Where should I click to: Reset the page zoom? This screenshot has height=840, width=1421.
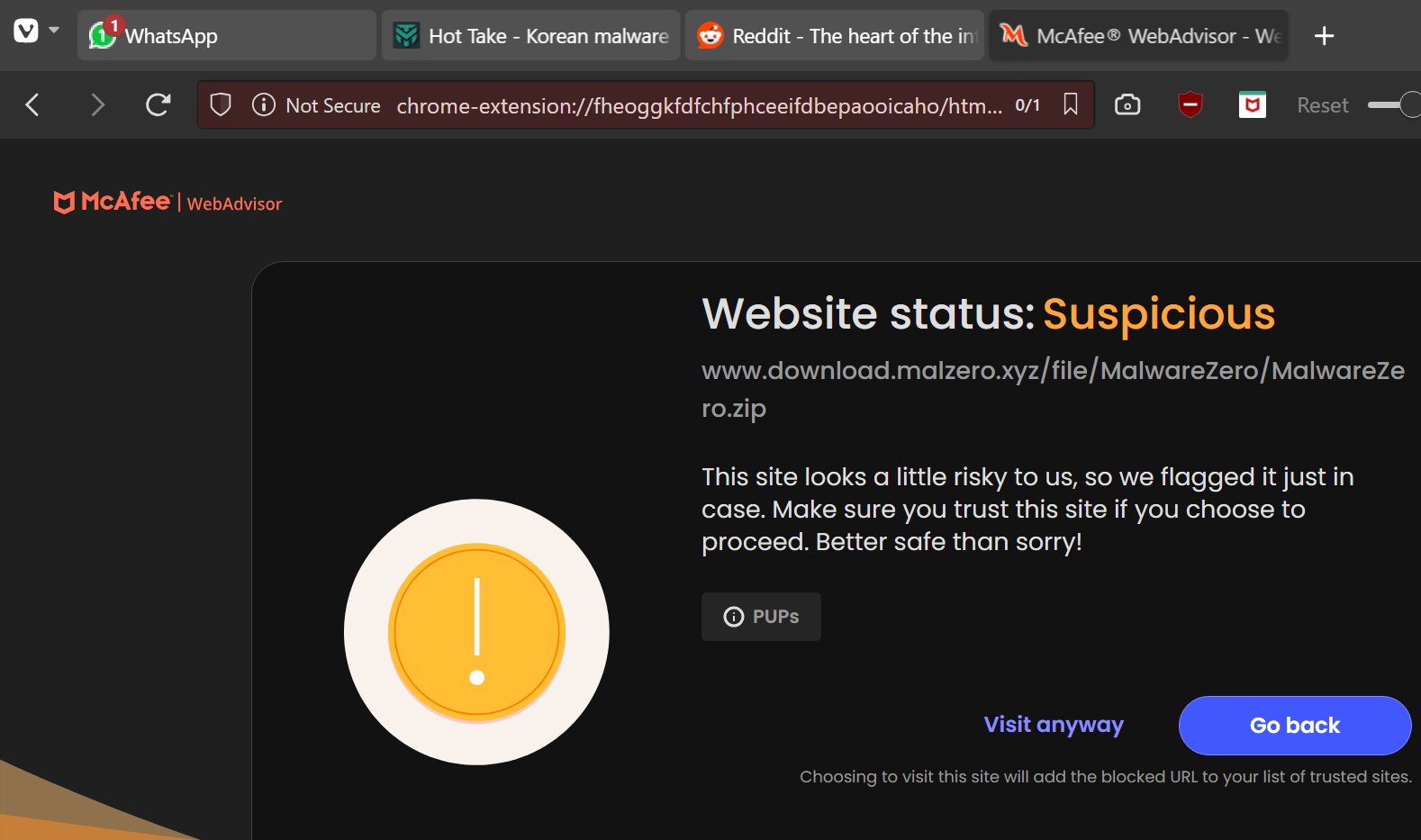(1322, 105)
